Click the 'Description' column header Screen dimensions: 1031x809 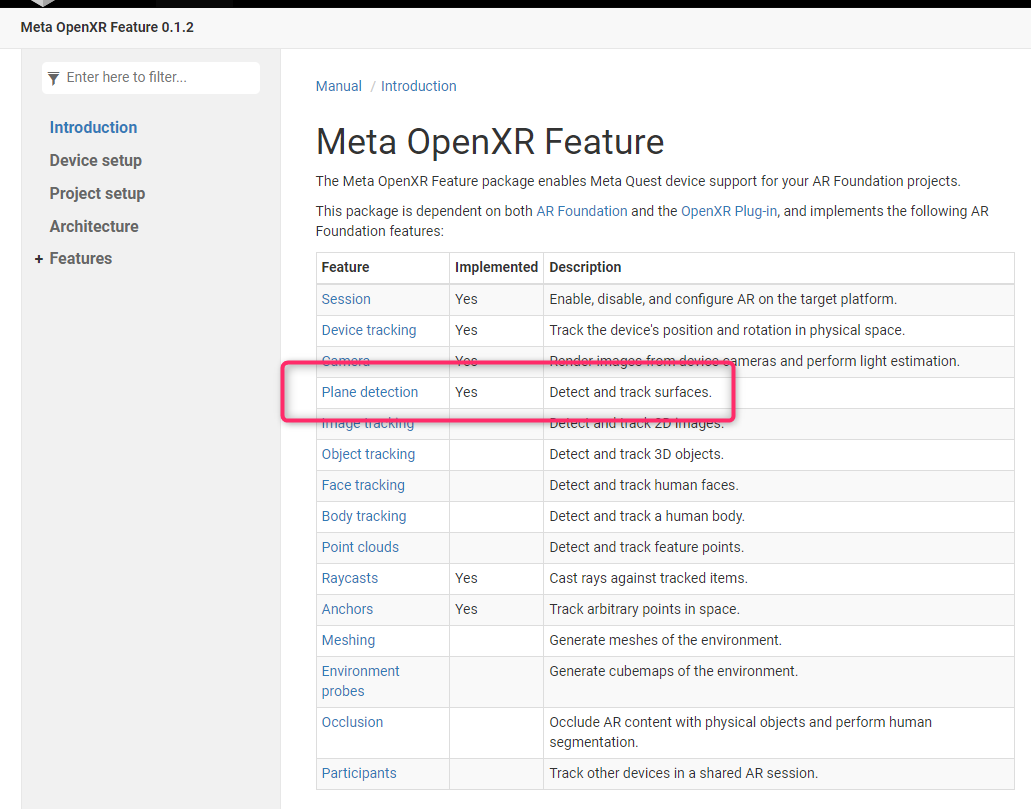pos(585,267)
